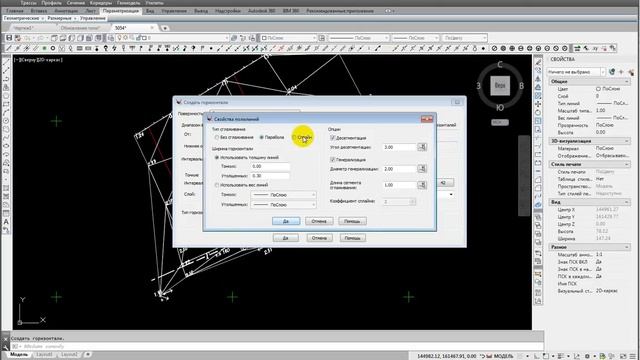Click the green square icon in points toolbar
Viewport: 640px width, 360px height.
point(44,48)
